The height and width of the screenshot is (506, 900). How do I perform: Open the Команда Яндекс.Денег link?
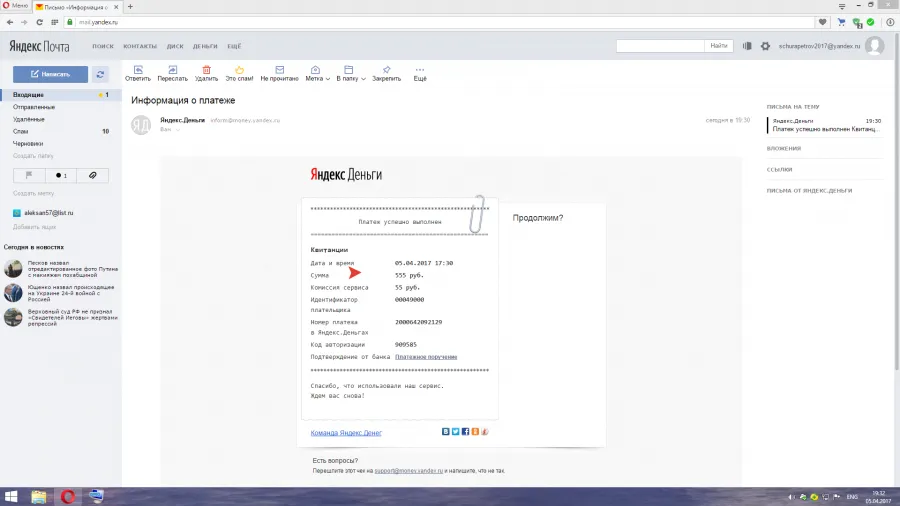pyautogui.click(x=346, y=433)
